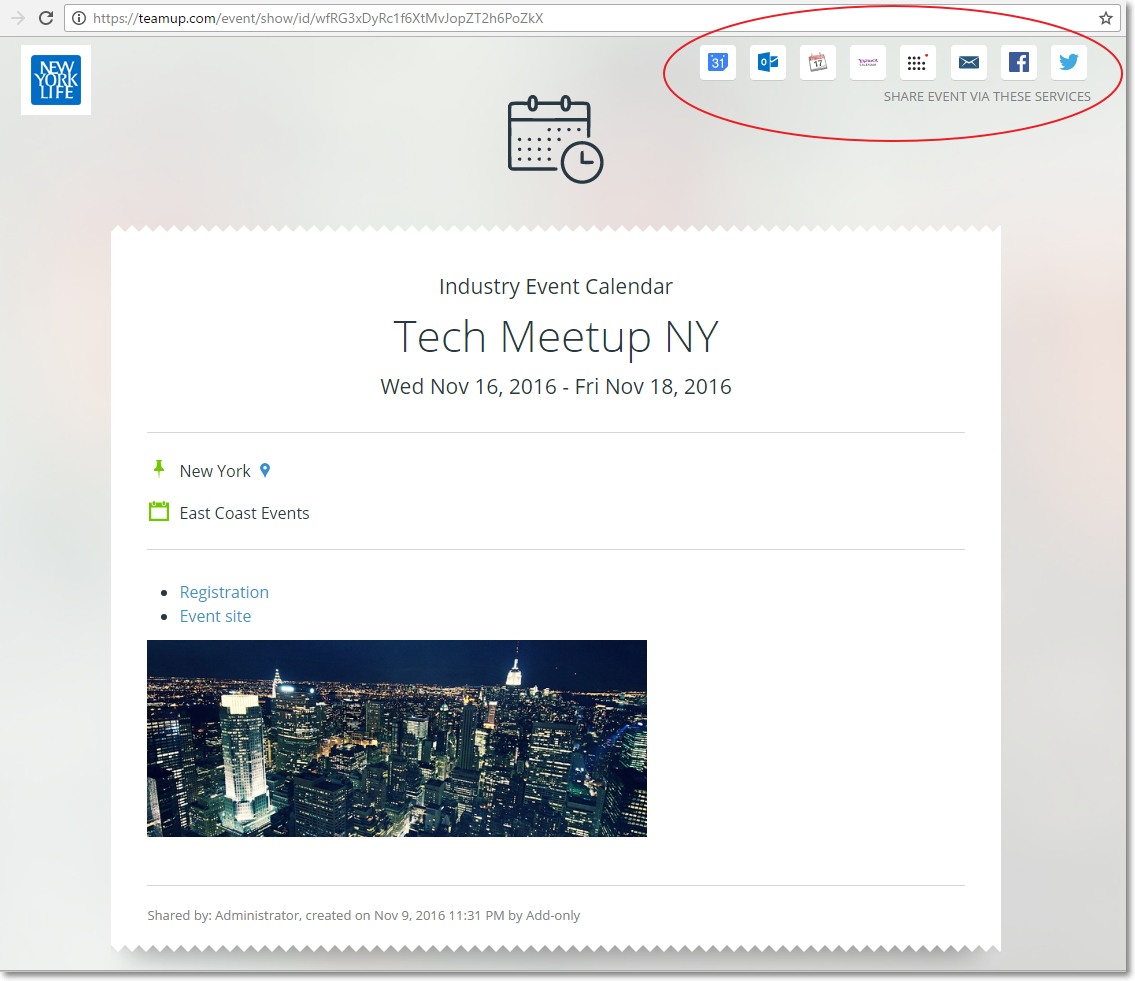
Task: Share event via Outlook icon
Action: tap(768, 62)
